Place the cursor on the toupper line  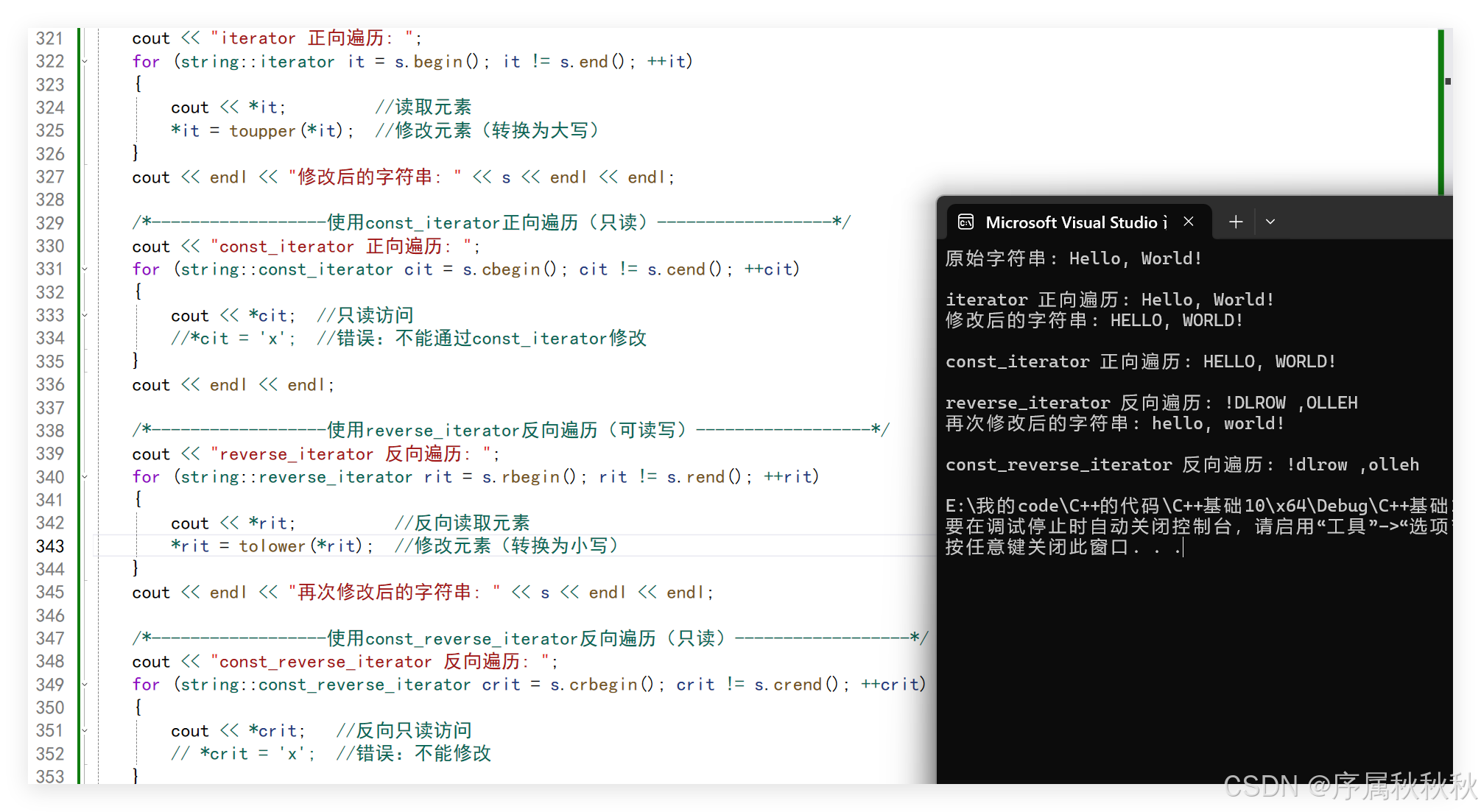(261, 131)
